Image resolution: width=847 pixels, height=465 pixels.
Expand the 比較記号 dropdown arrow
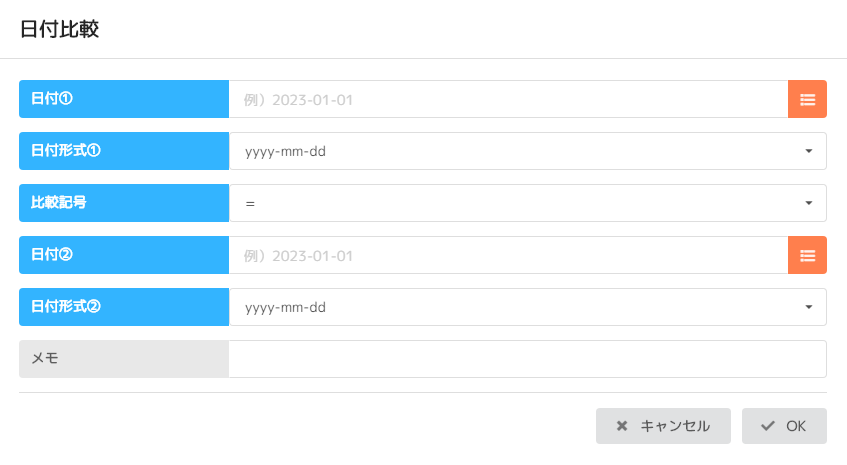click(808, 204)
